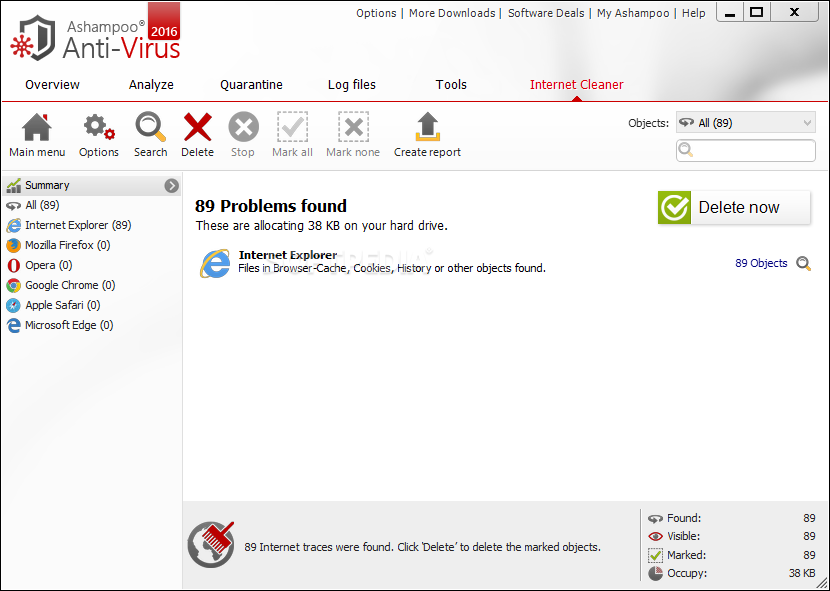Select Apple Safari (0) in sidebar
Image resolution: width=830 pixels, height=591 pixels.
(x=92, y=306)
